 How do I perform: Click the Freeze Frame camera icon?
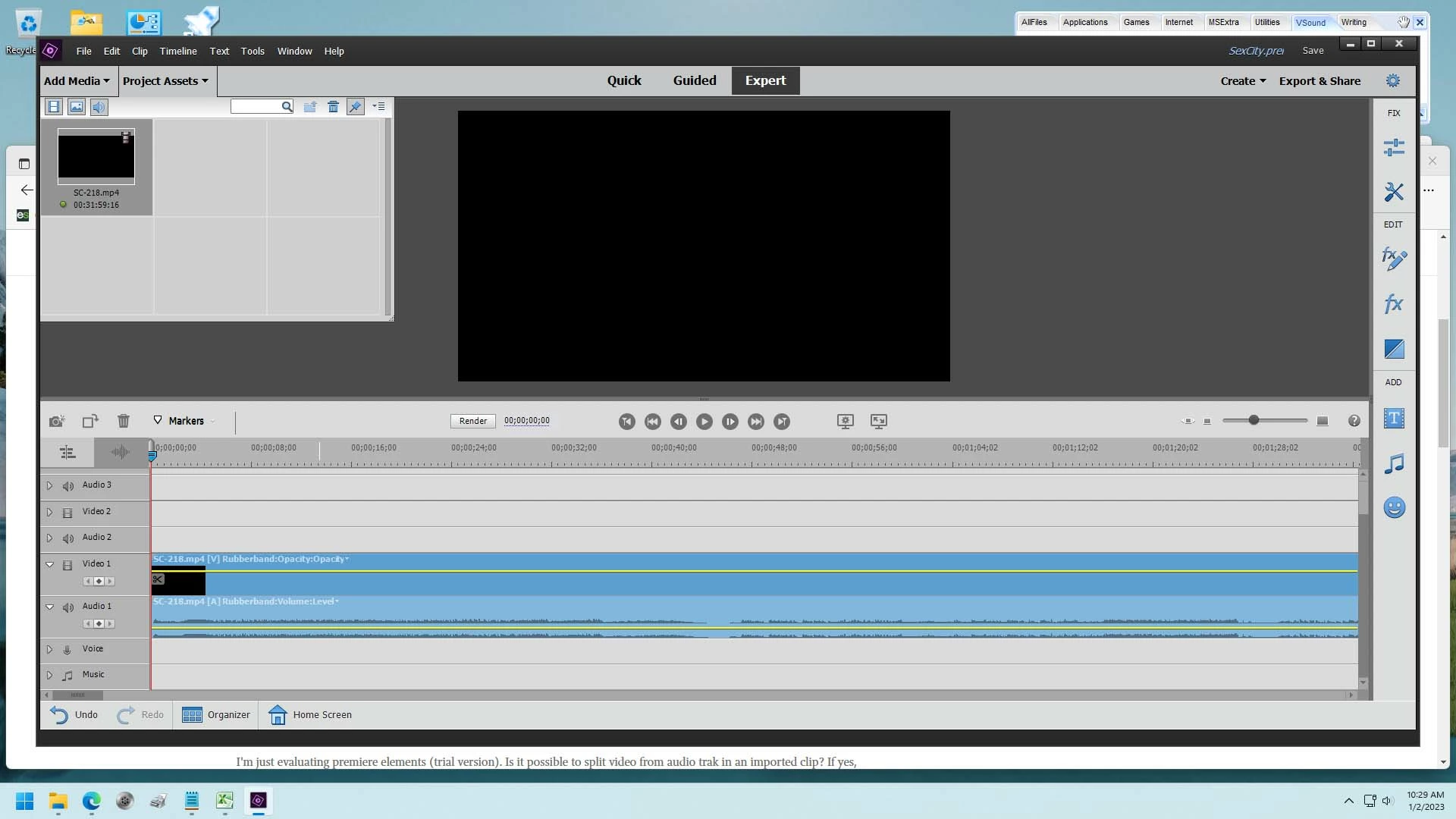[x=56, y=421]
